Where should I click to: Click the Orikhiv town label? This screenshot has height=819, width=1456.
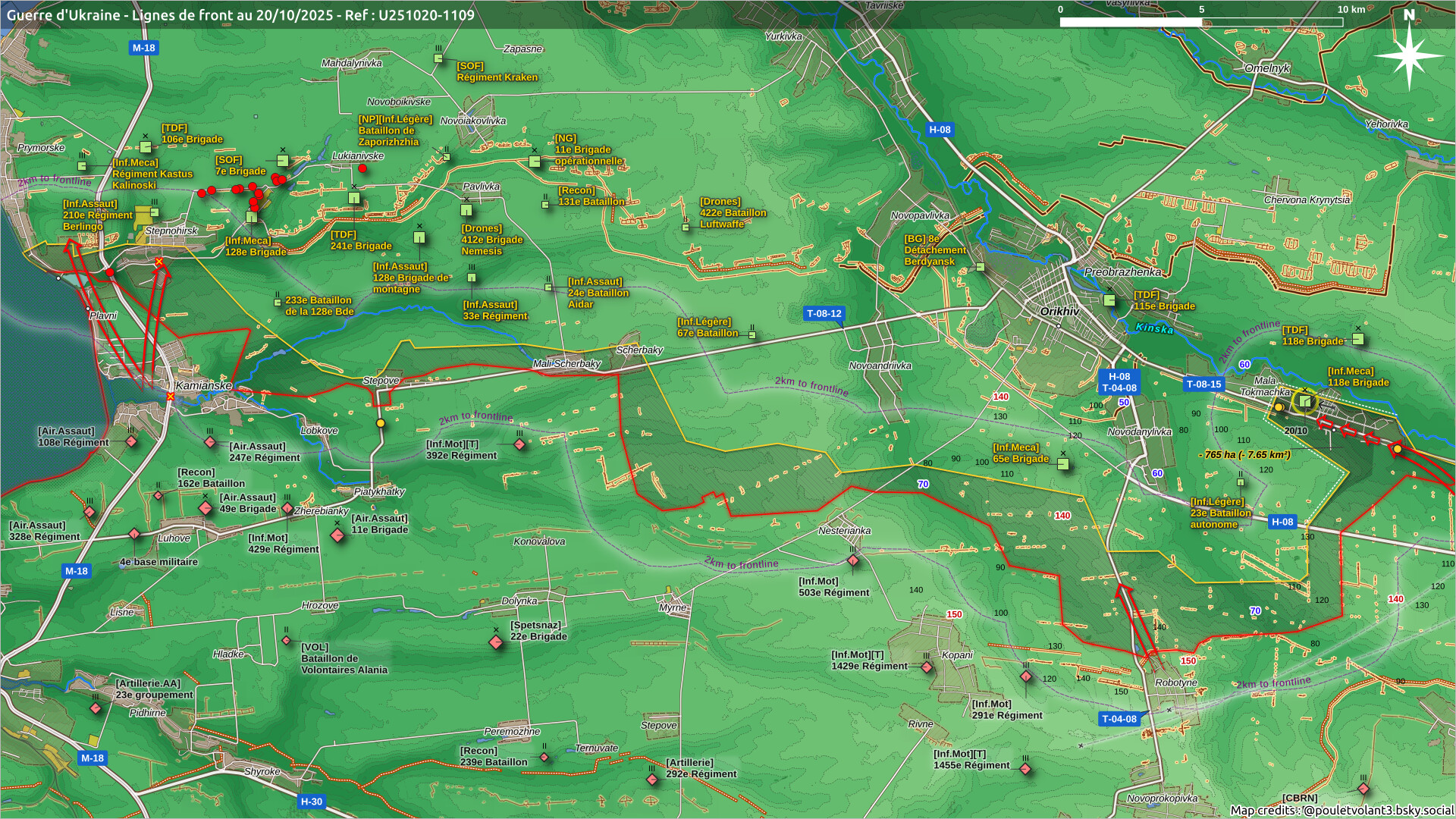1059,312
